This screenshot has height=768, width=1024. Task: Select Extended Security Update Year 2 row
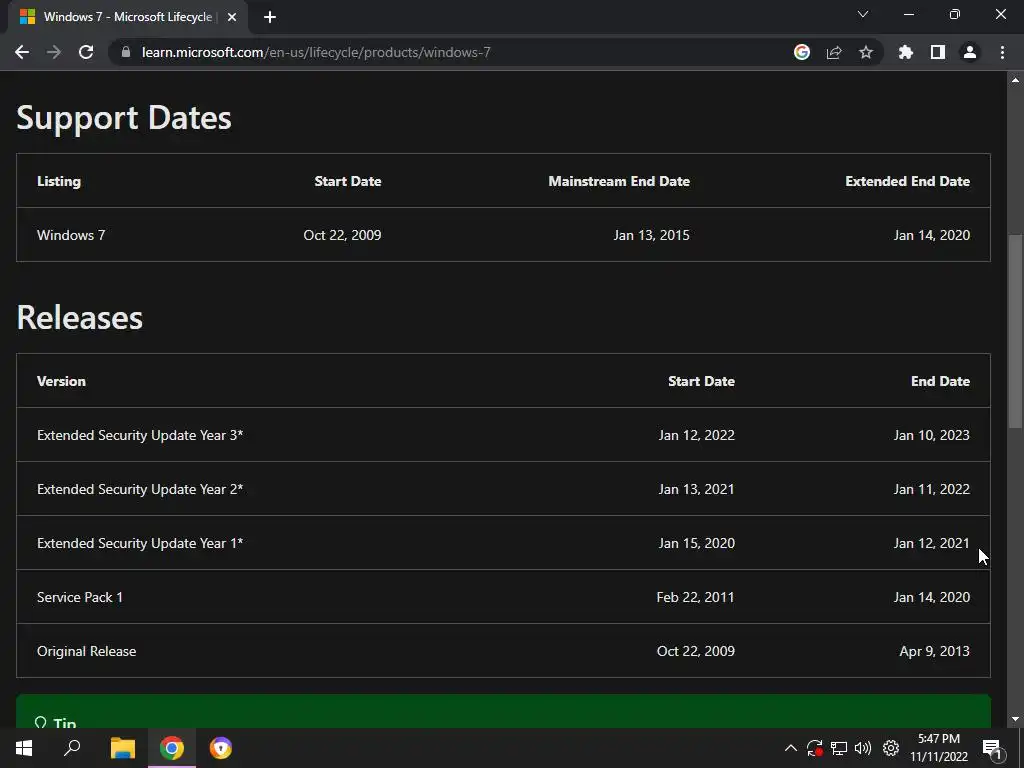503,489
